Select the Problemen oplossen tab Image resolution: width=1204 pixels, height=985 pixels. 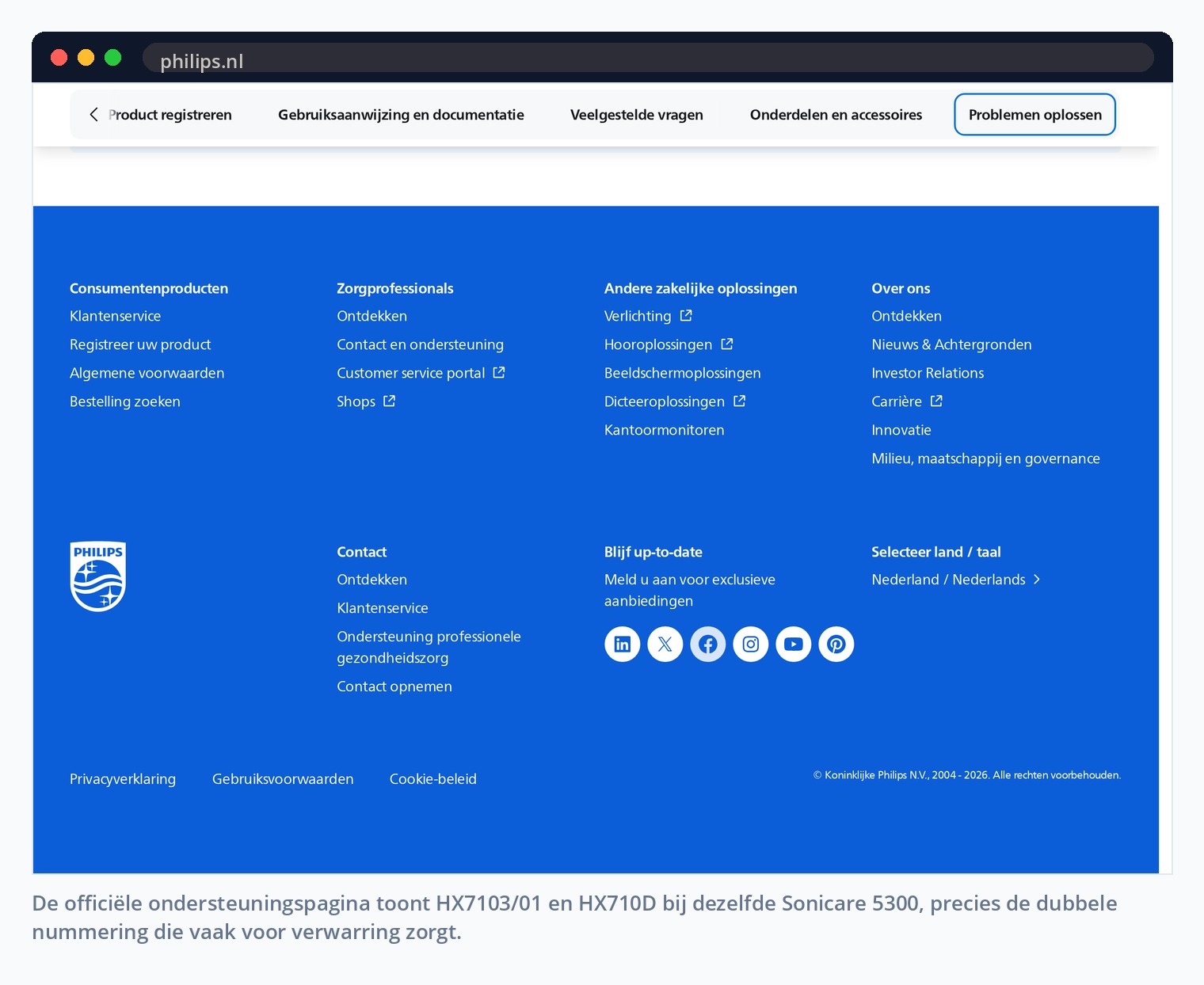click(x=1034, y=115)
